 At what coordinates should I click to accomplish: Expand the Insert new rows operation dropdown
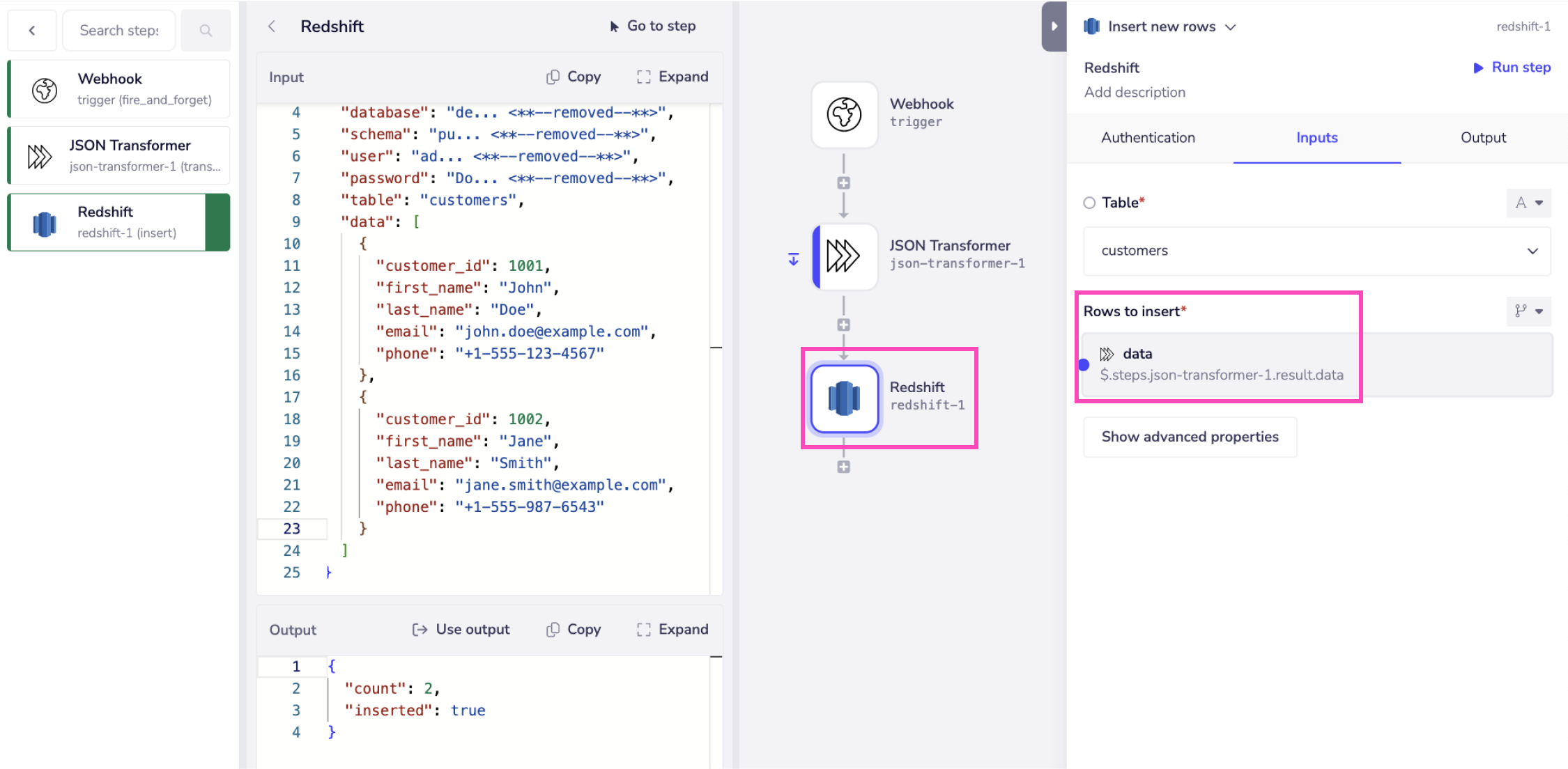point(1231,27)
